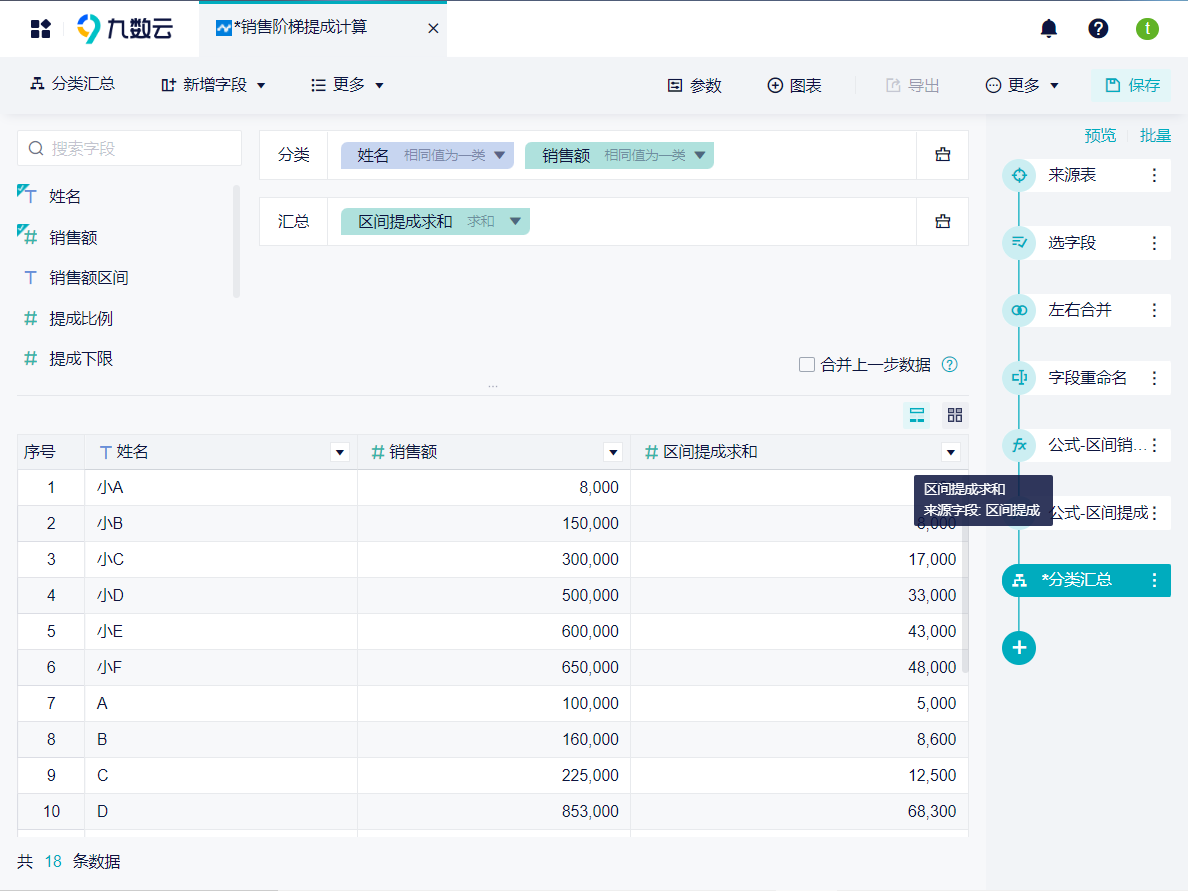Click the add step plus button
1188x891 pixels.
coord(1019,647)
